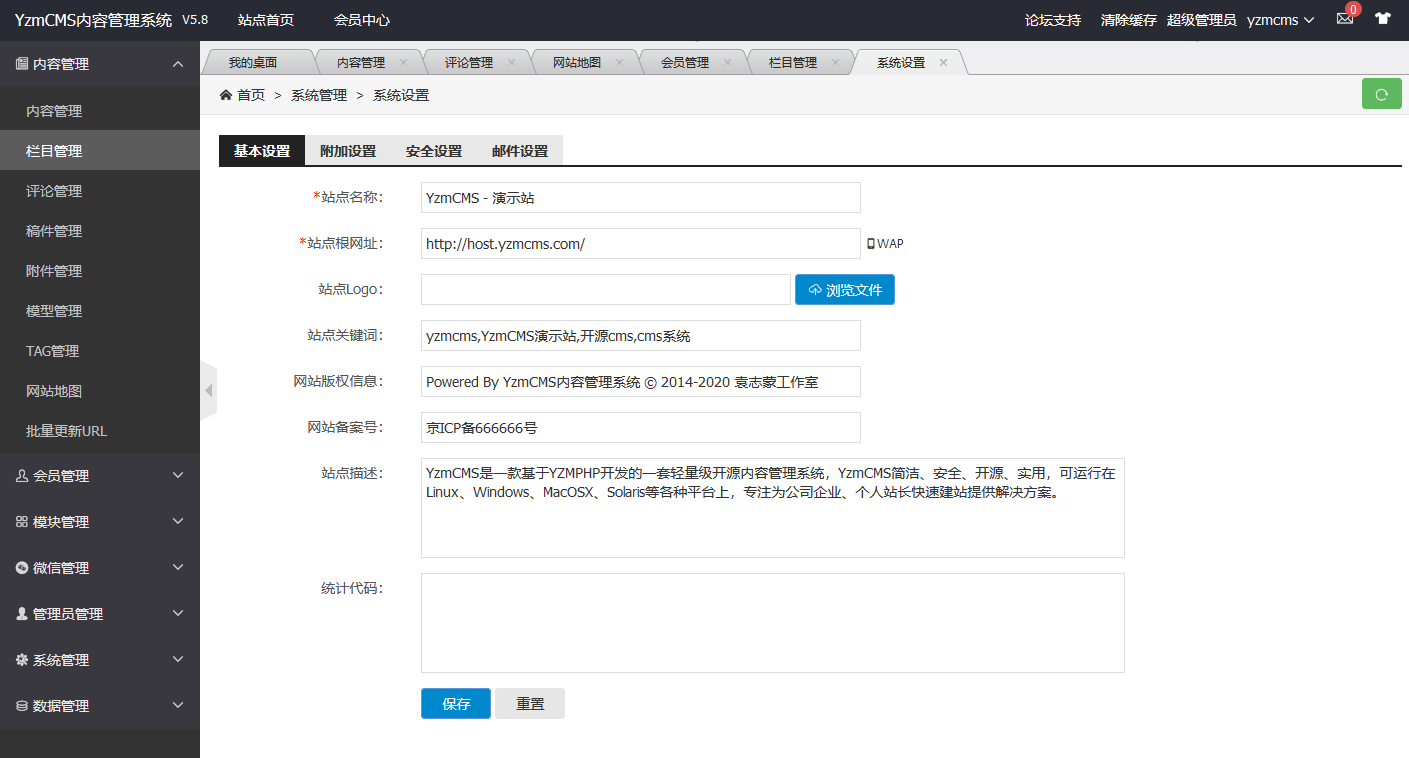Close the 系统设置 tab
1409x758 pixels.
pyautogui.click(x=943, y=62)
